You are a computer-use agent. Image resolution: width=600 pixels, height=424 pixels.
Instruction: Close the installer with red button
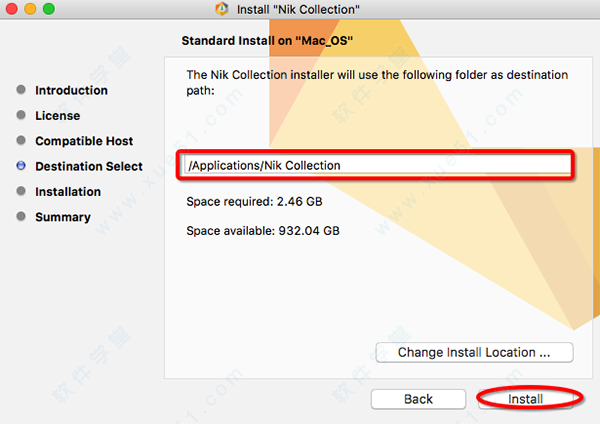click(x=12, y=8)
